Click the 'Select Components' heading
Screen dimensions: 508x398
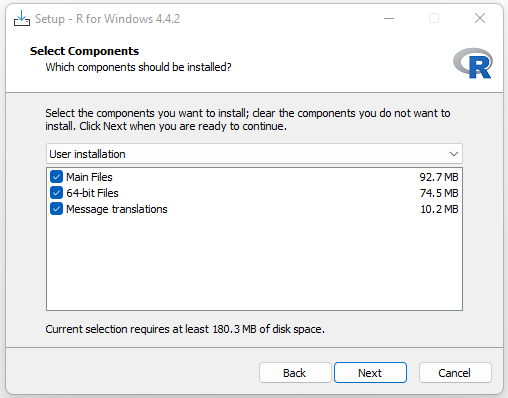(x=84, y=51)
